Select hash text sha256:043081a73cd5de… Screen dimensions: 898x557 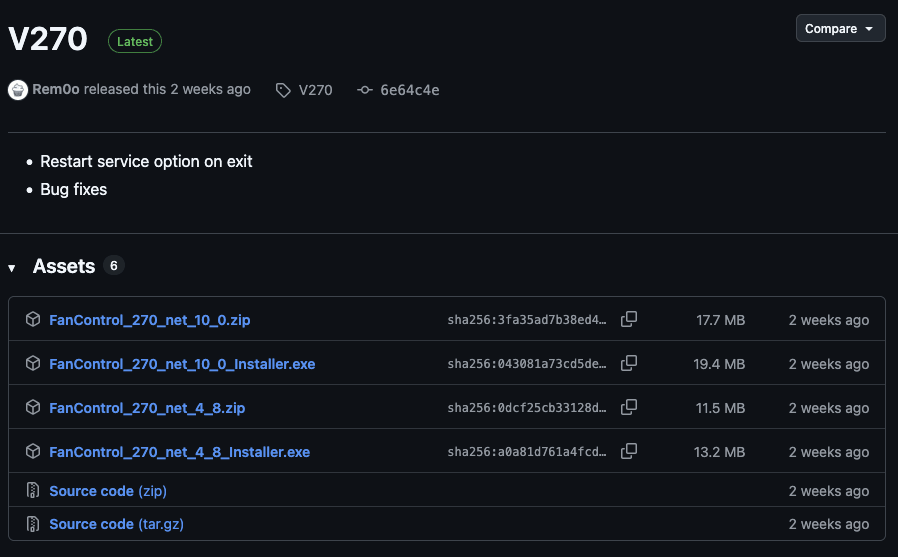[527, 364]
